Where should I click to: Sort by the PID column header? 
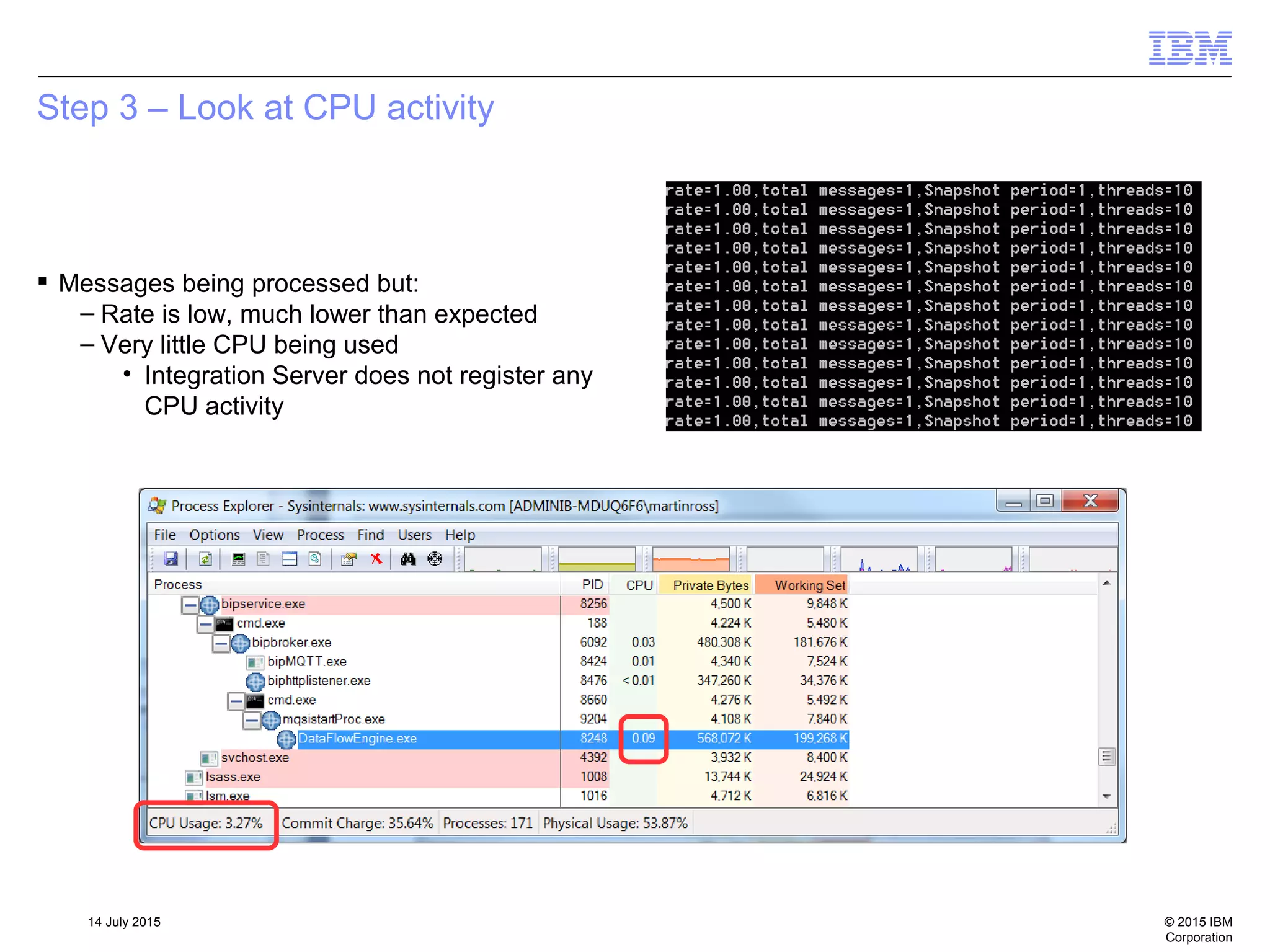click(x=585, y=584)
